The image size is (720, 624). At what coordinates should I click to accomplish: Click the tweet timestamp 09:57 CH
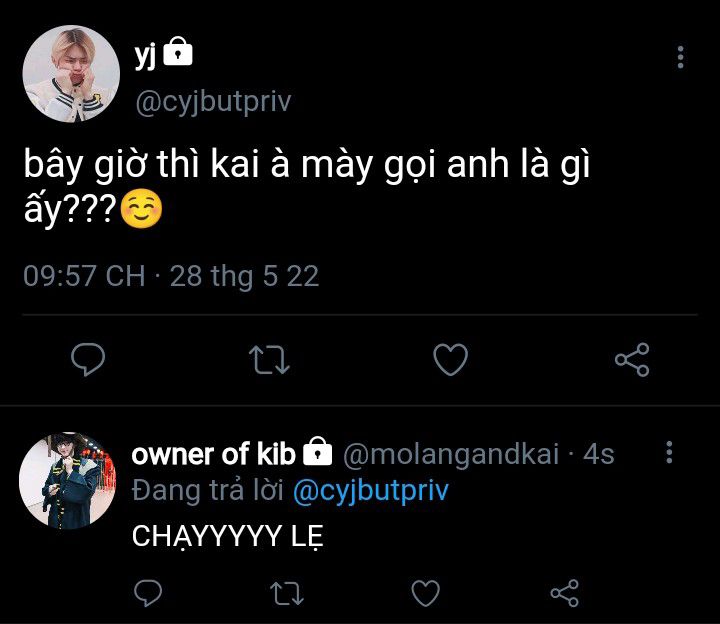click(84, 276)
